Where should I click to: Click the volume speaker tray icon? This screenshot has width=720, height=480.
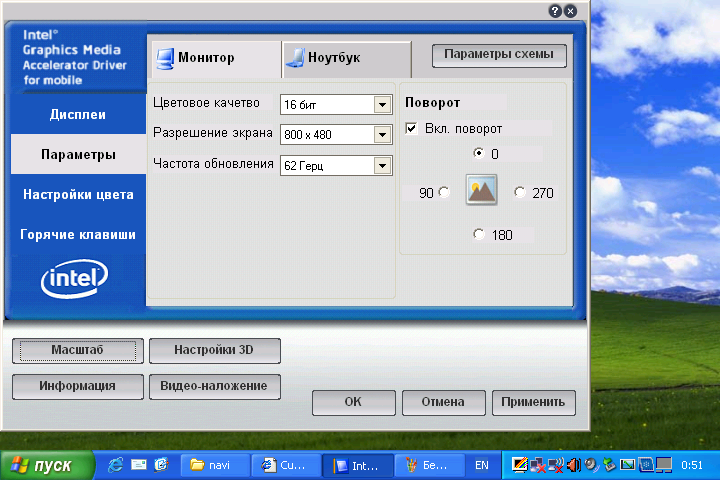[x=574, y=465]
